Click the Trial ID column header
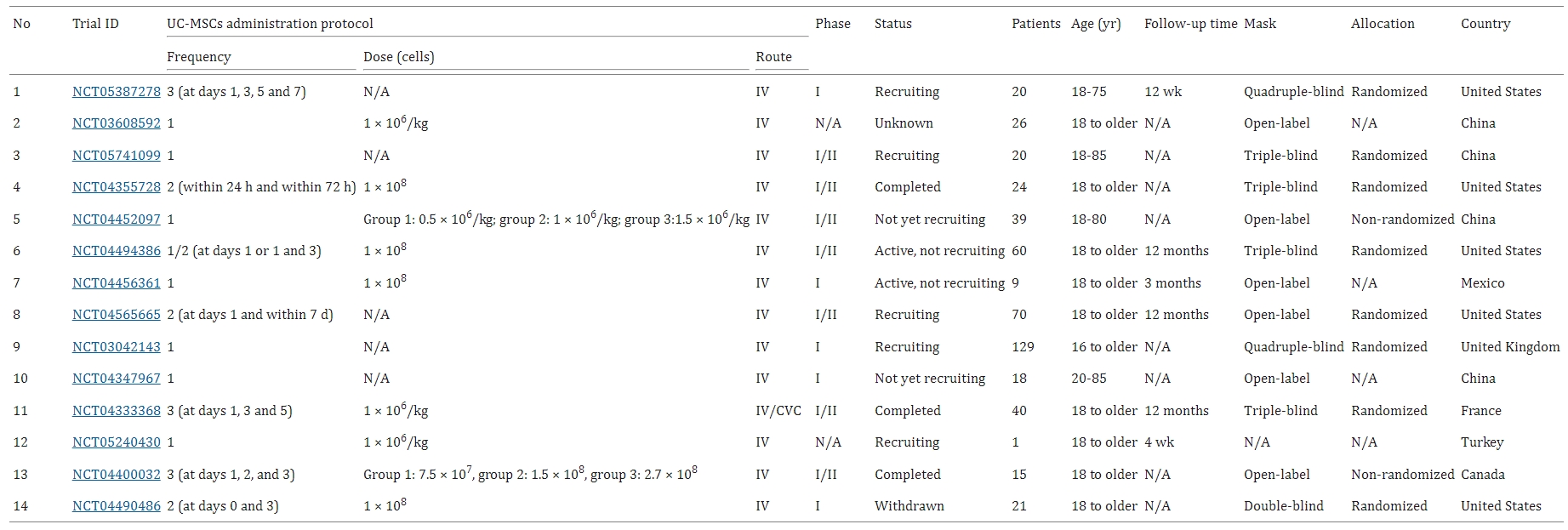This screenshot has height=530, width=1568. tap(95, 24)
